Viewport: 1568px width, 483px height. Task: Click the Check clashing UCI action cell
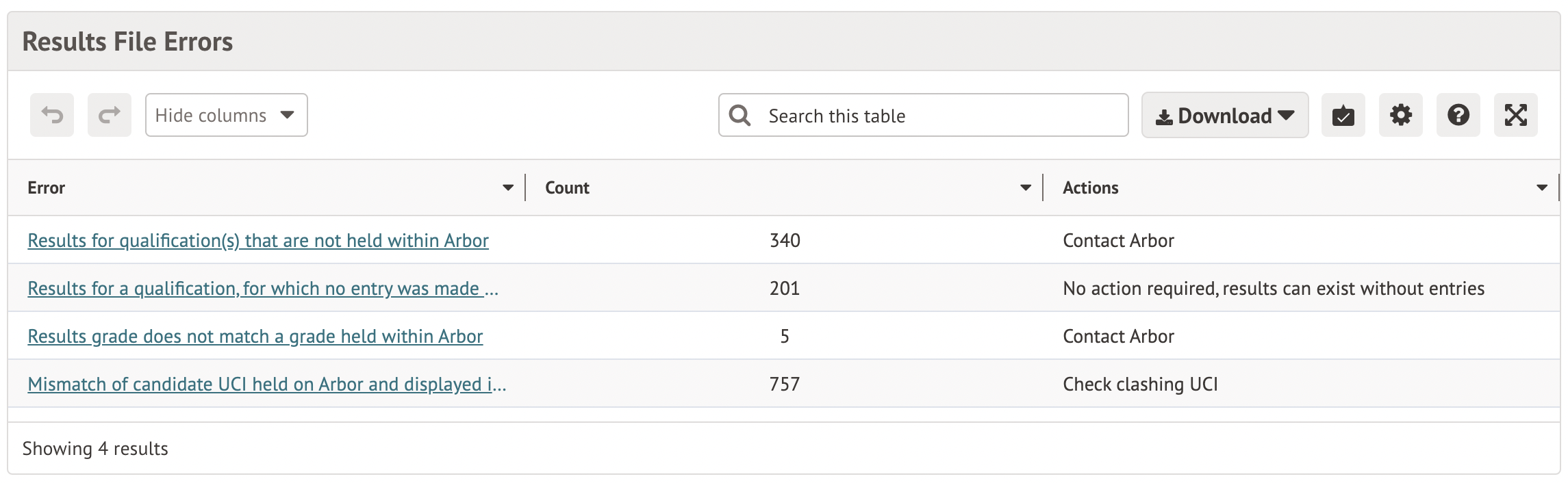tap(1140, 384)
